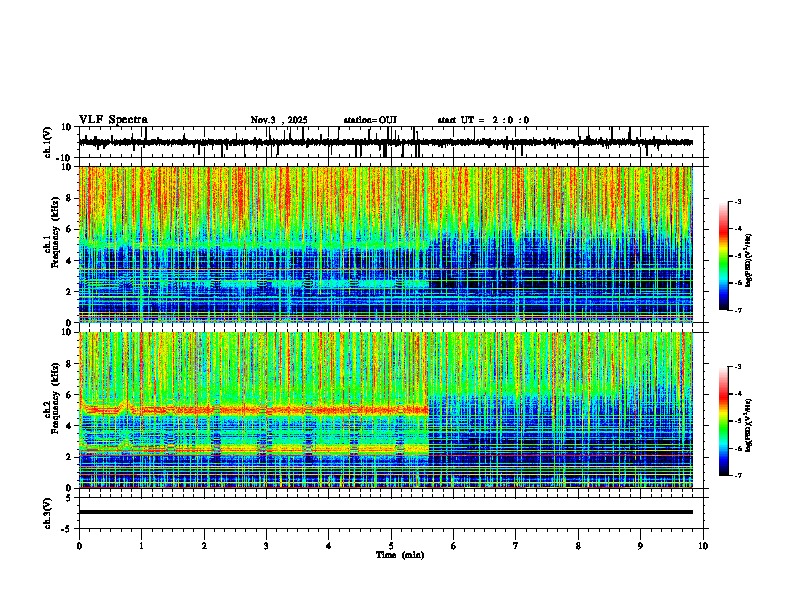Click the time axis tick label '0'
The width and height of the screenshot is (792, 612).
tap(79, 546)
